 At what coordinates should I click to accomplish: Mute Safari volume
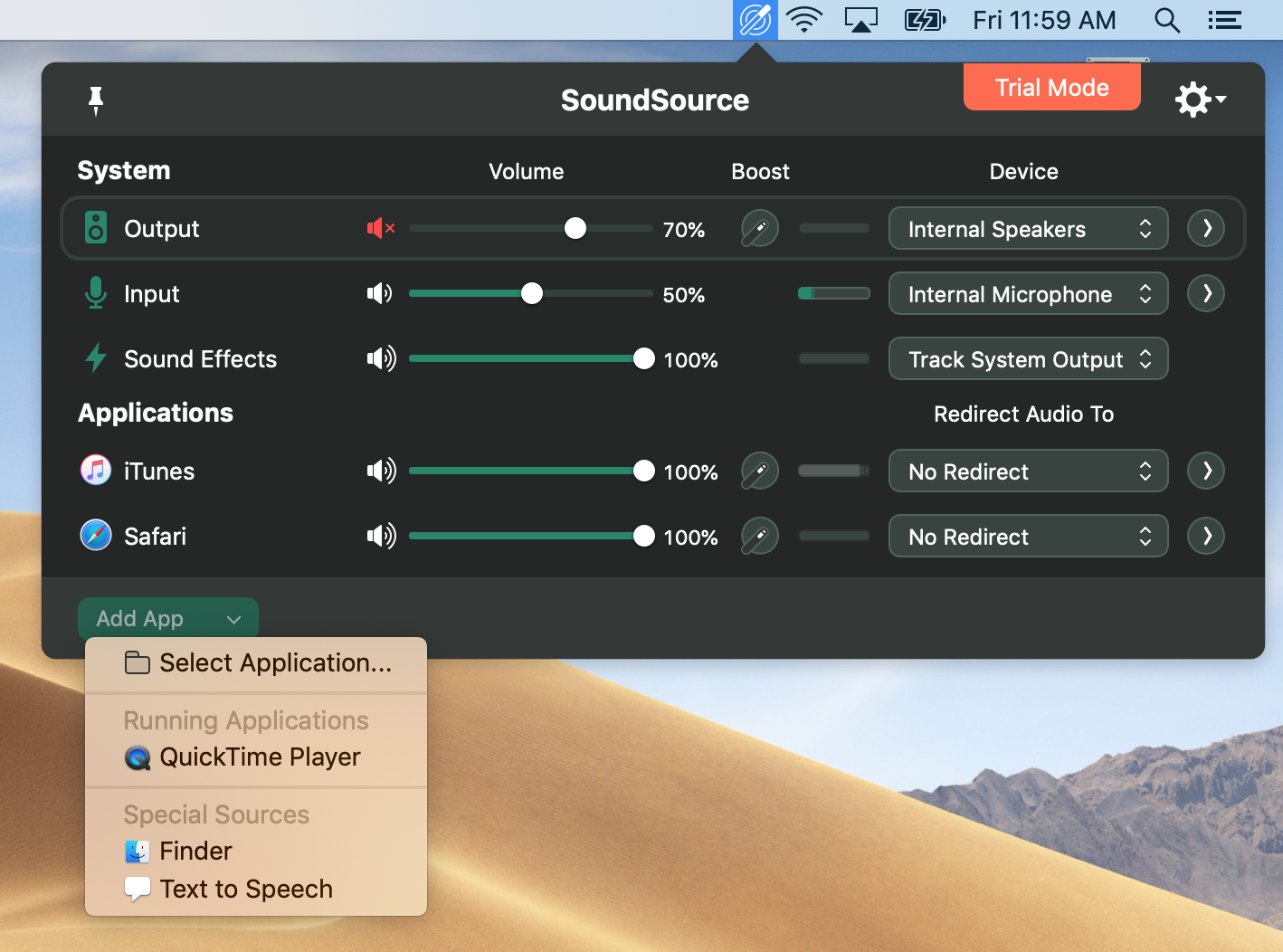381,537
